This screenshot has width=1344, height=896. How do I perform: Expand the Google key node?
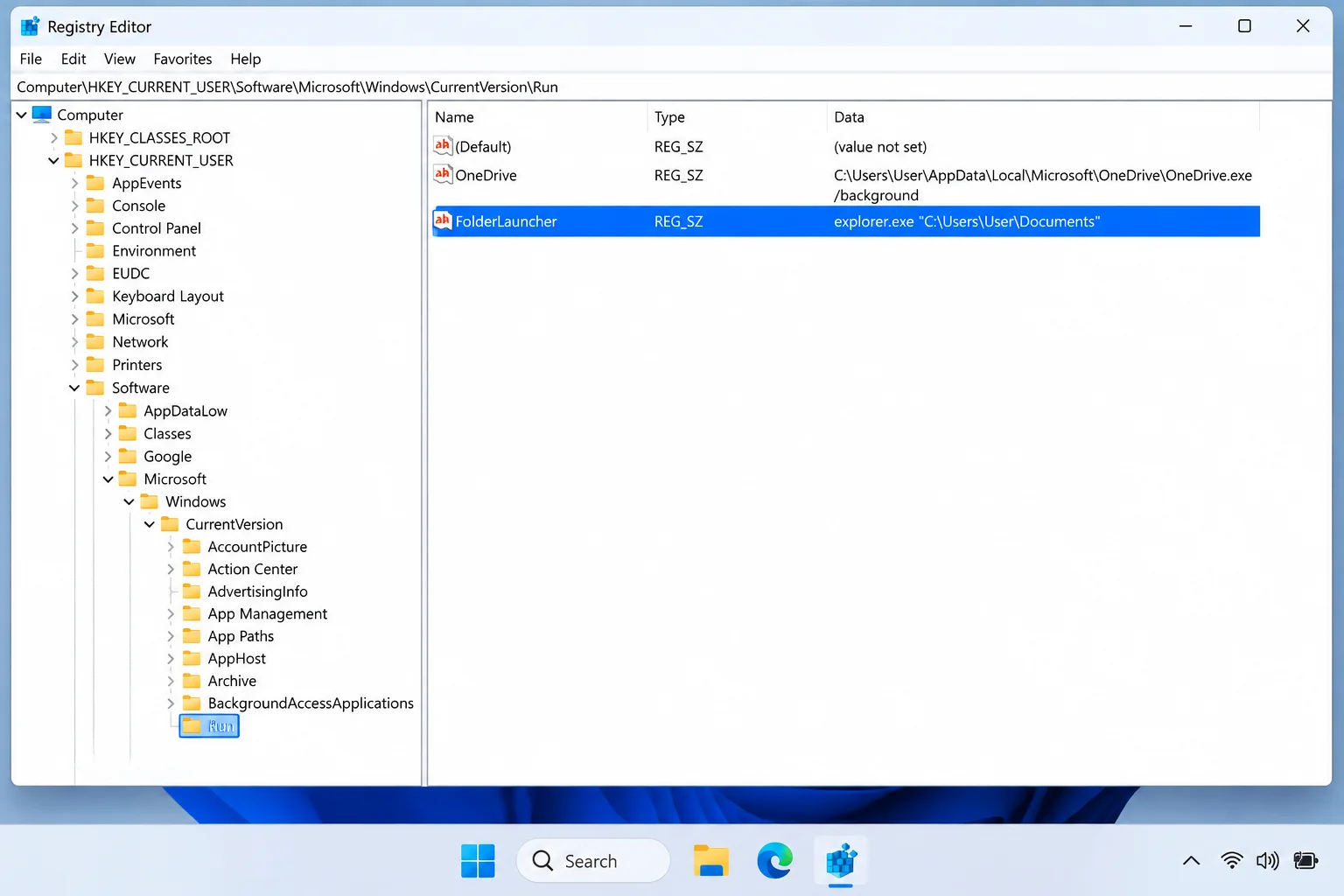pos(108,456)
